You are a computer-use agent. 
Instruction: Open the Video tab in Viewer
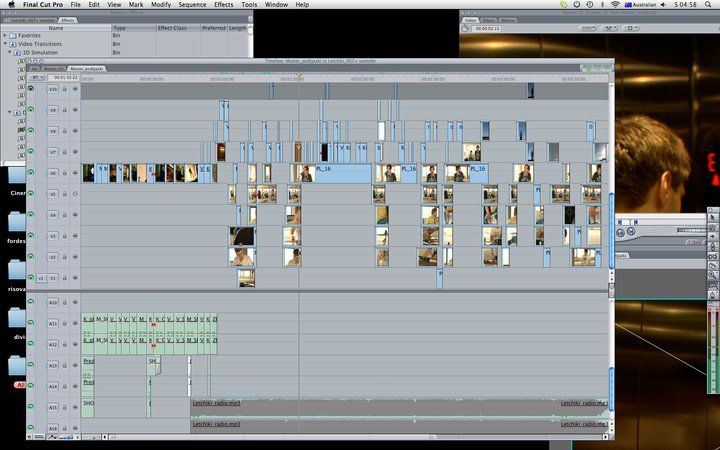click(470, 20)
